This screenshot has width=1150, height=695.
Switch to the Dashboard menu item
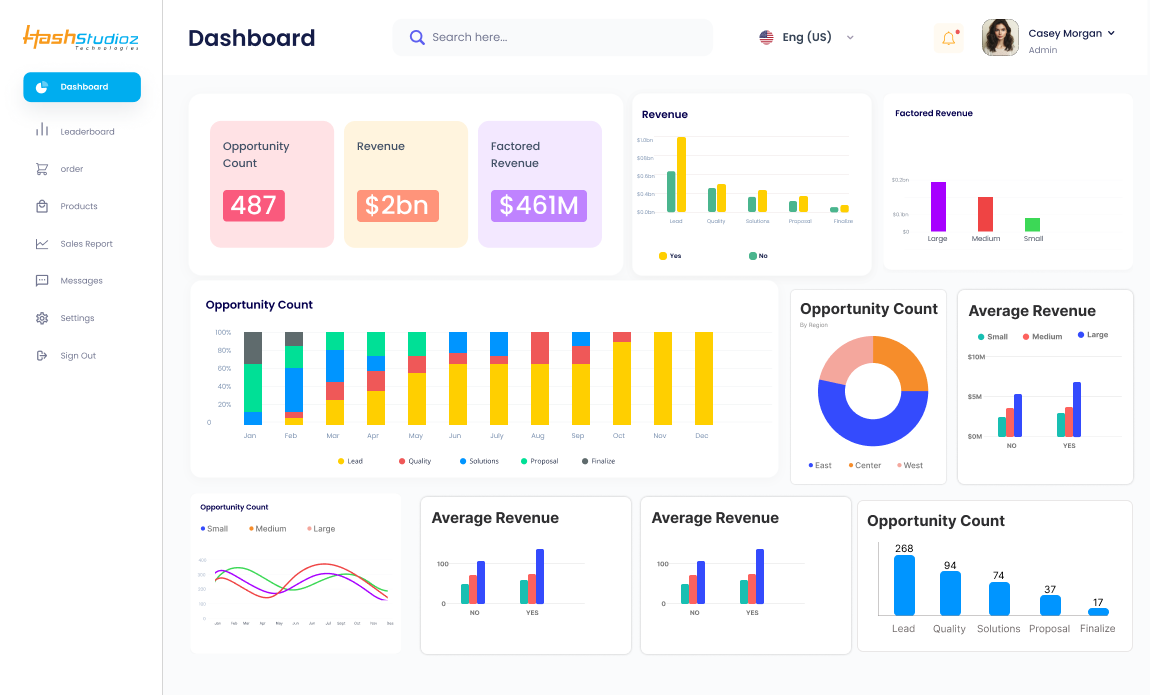(82, 87)
